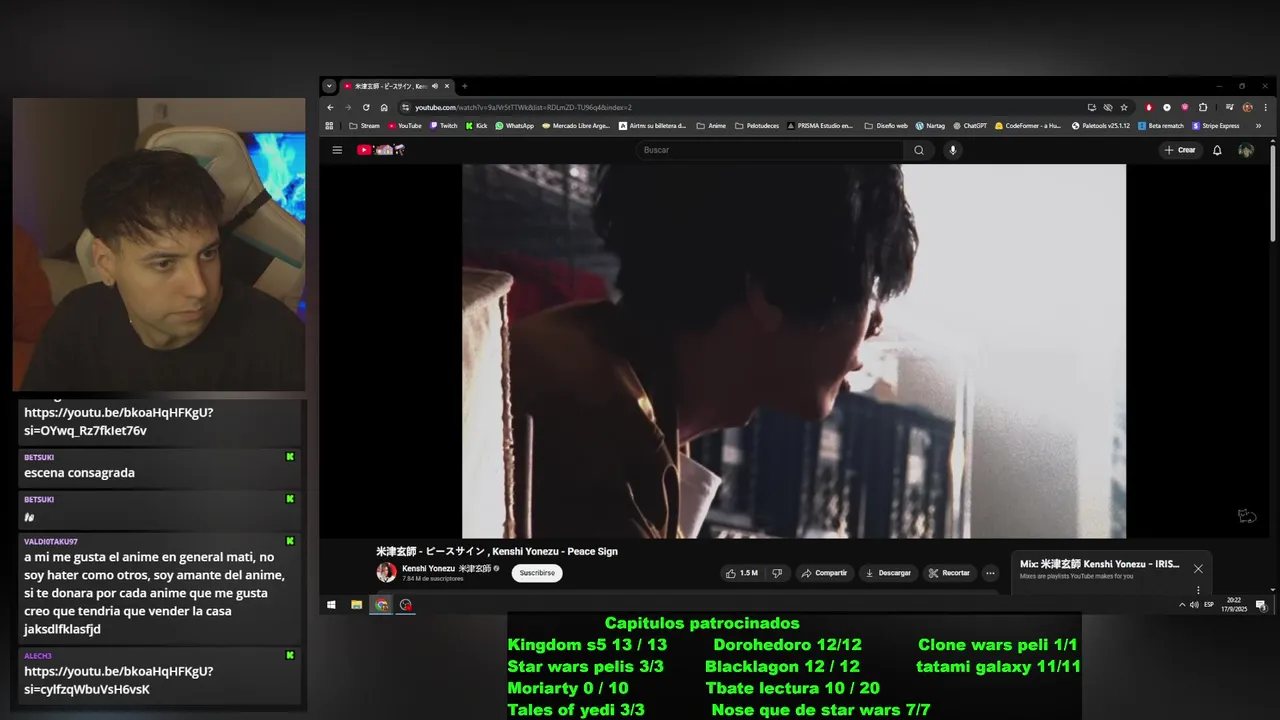Open File Explorer from taskbar

tap(356, 605)
